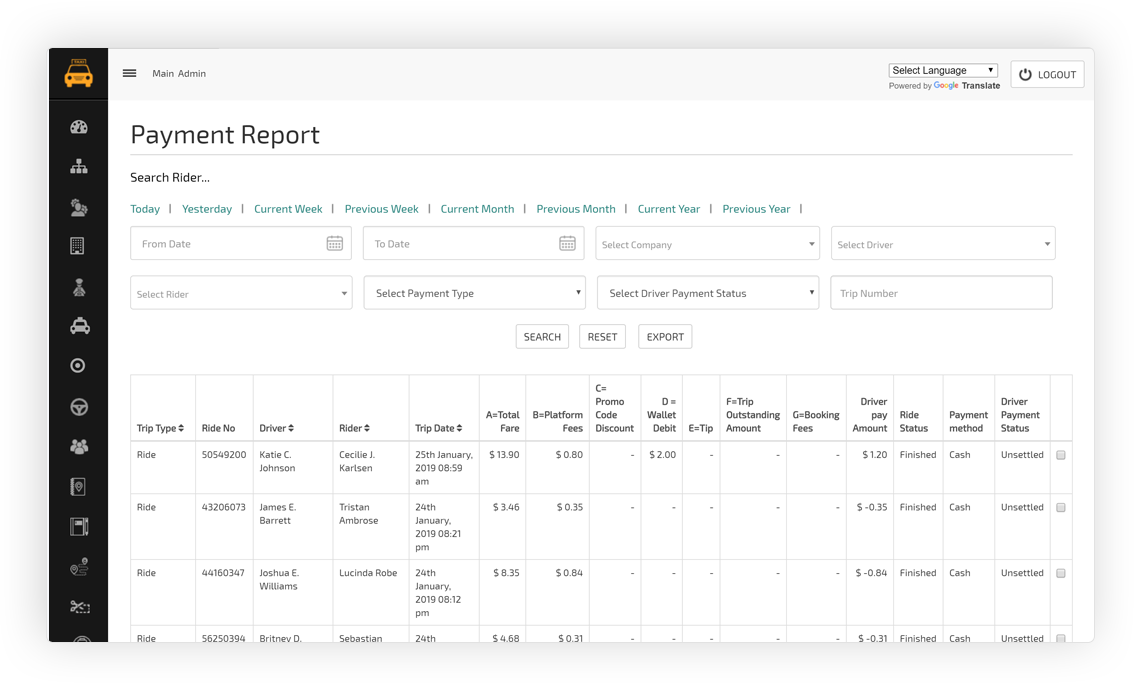Select the steering wheel drivers icon
This screenshot has width=1135, height=683.
tap(78, 406)
